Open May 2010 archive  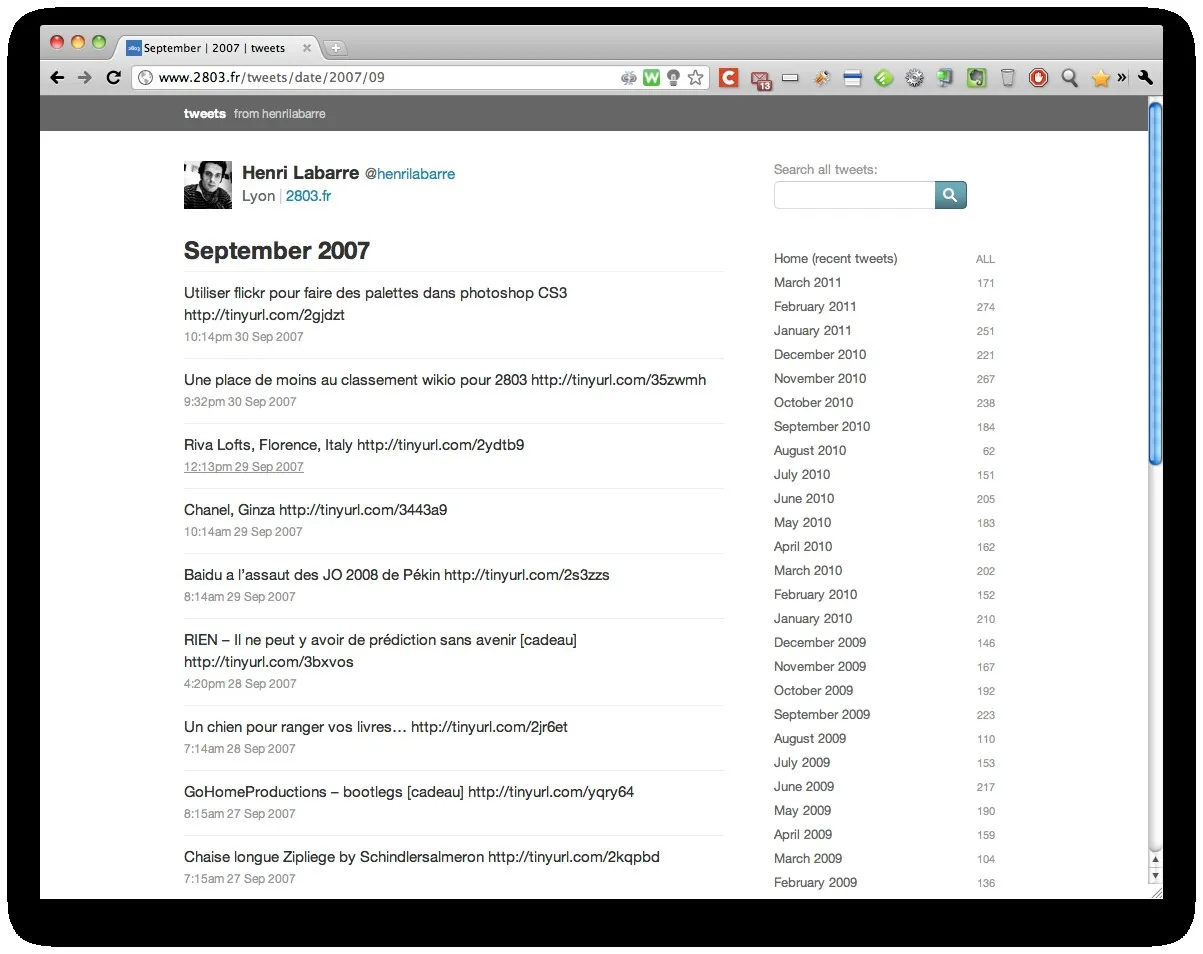pos(803,523)
